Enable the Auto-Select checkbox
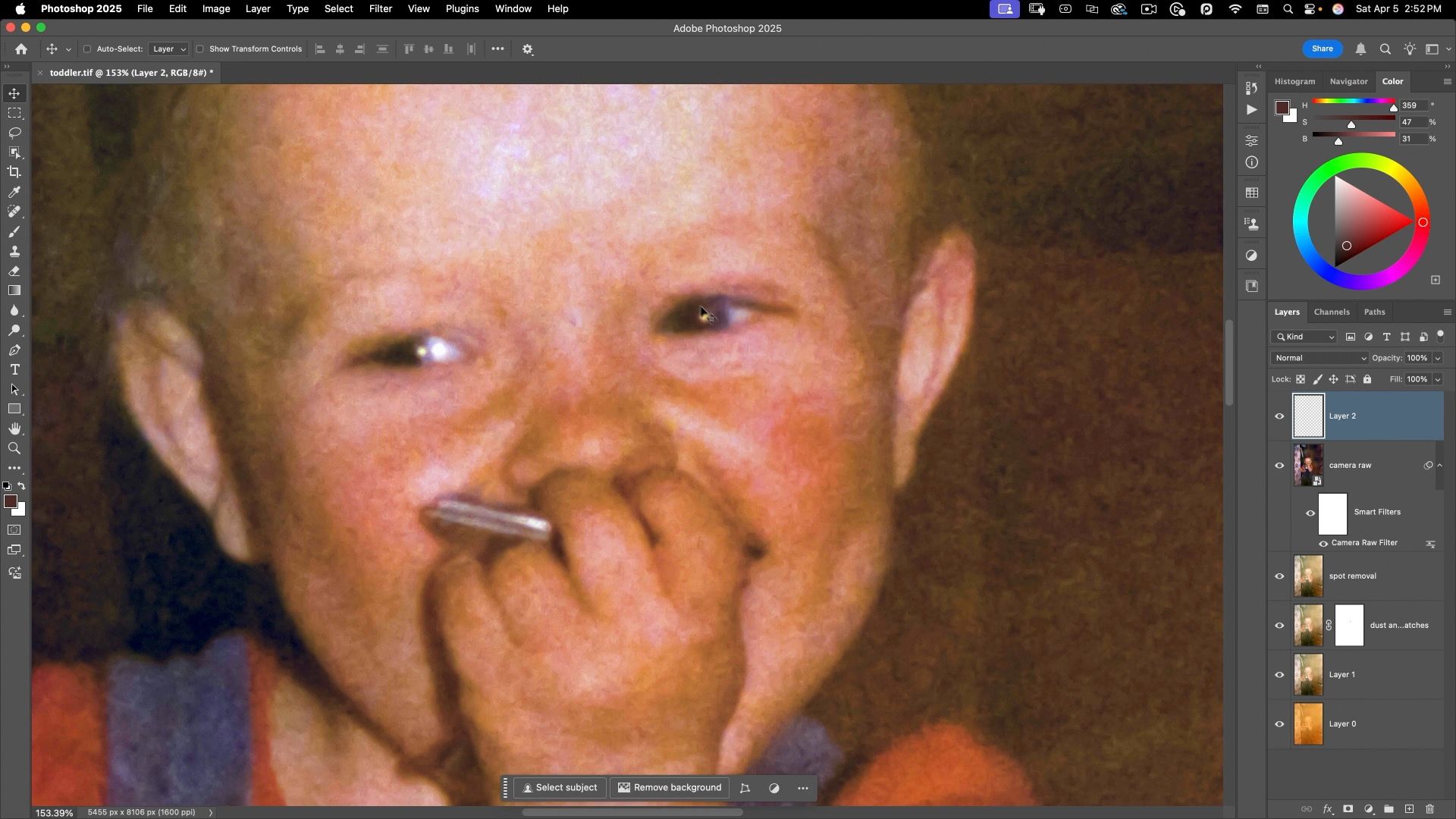The image size is (1456, 819). (87, 49)
